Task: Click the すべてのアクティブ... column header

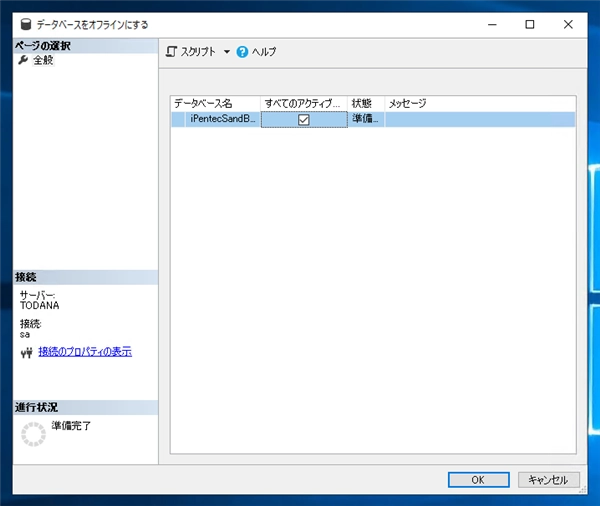Action: pyautogui.click(x=304, y=103)
